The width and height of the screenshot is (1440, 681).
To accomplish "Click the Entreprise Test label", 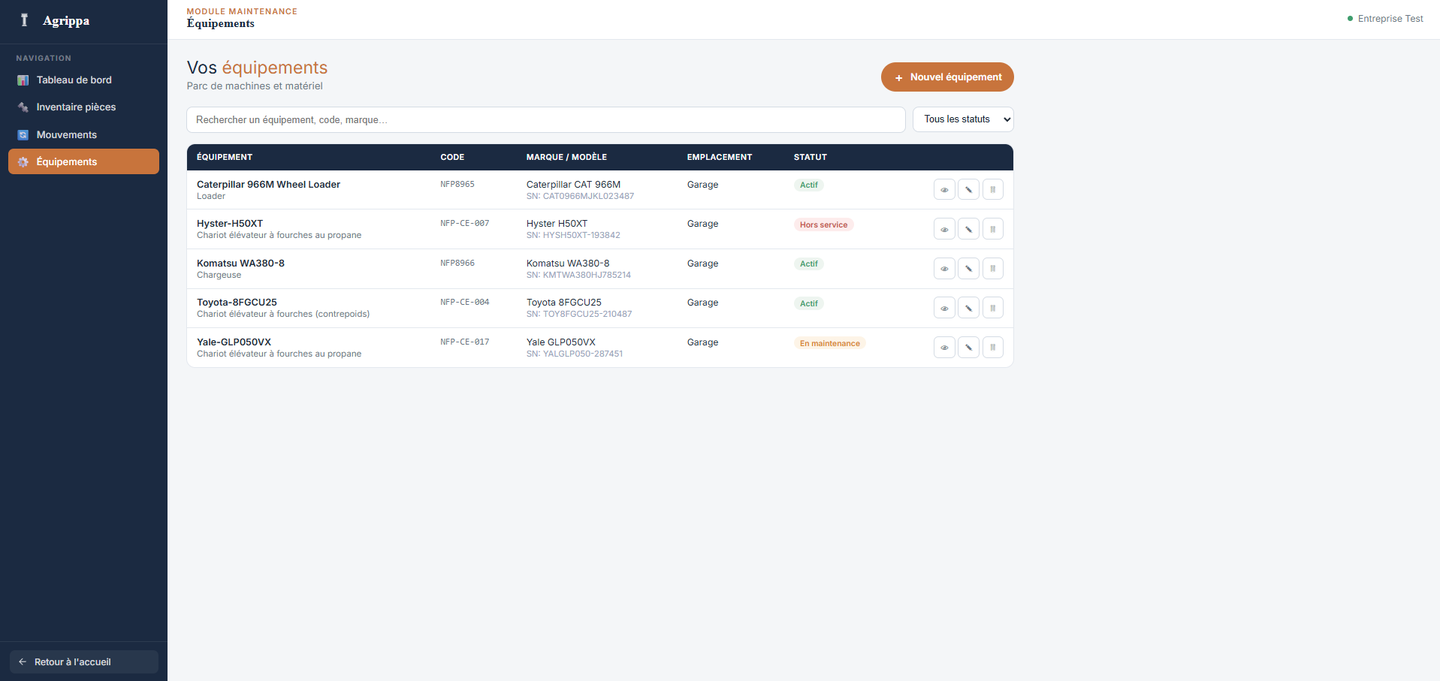I will pyautogui.click(x=1390, y=19).
